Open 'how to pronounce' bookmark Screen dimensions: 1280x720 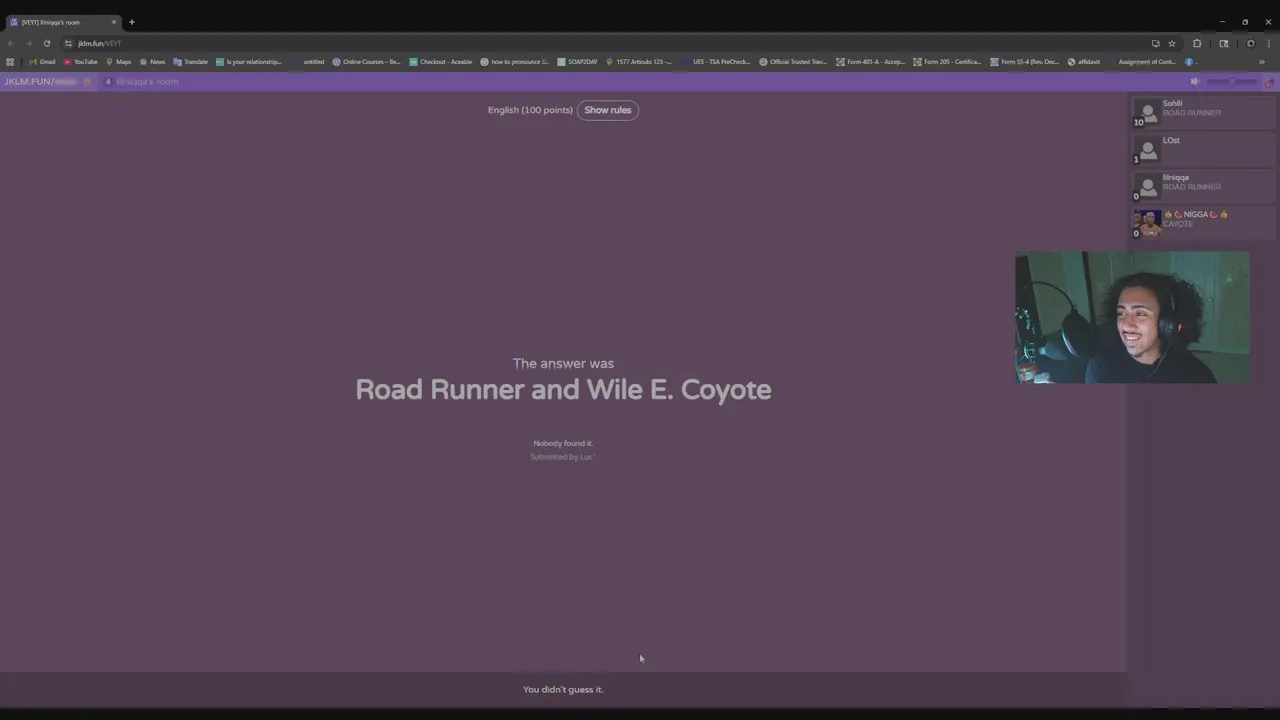tap(514, 62)
